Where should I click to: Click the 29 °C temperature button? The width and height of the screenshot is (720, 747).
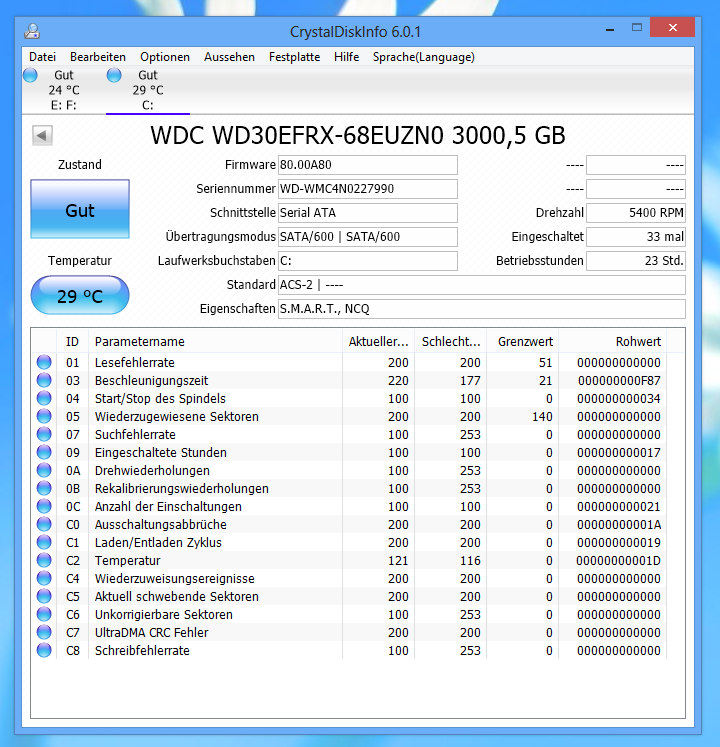[80, 295]
